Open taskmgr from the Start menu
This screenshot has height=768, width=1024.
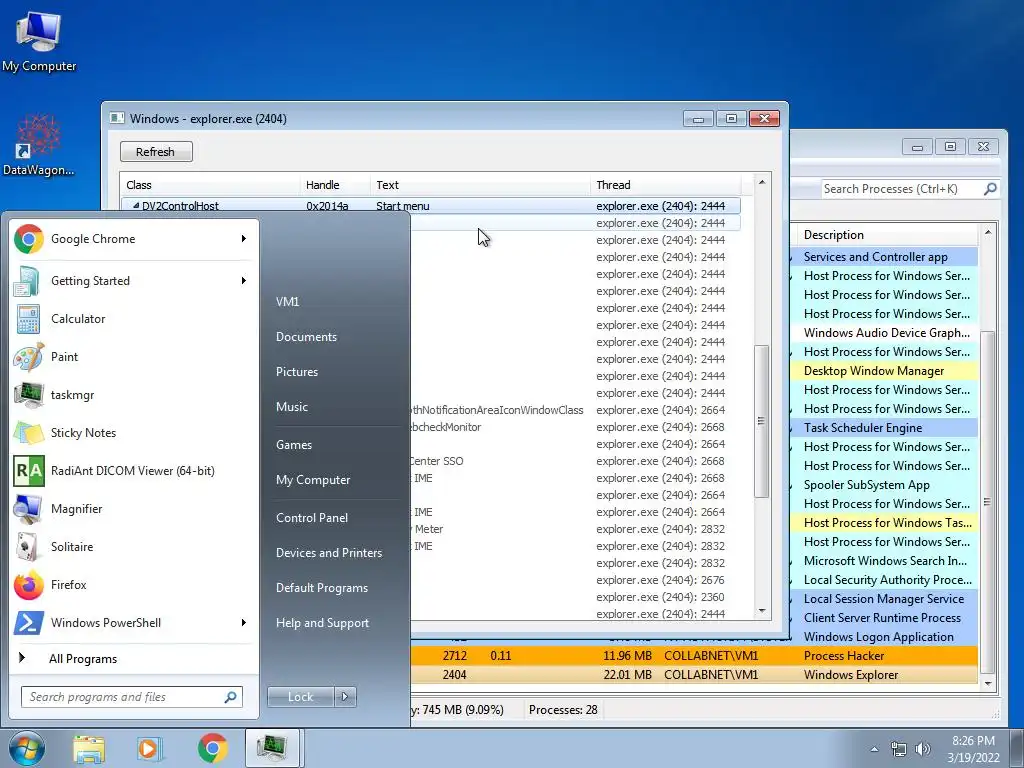(x=133, y=395)
